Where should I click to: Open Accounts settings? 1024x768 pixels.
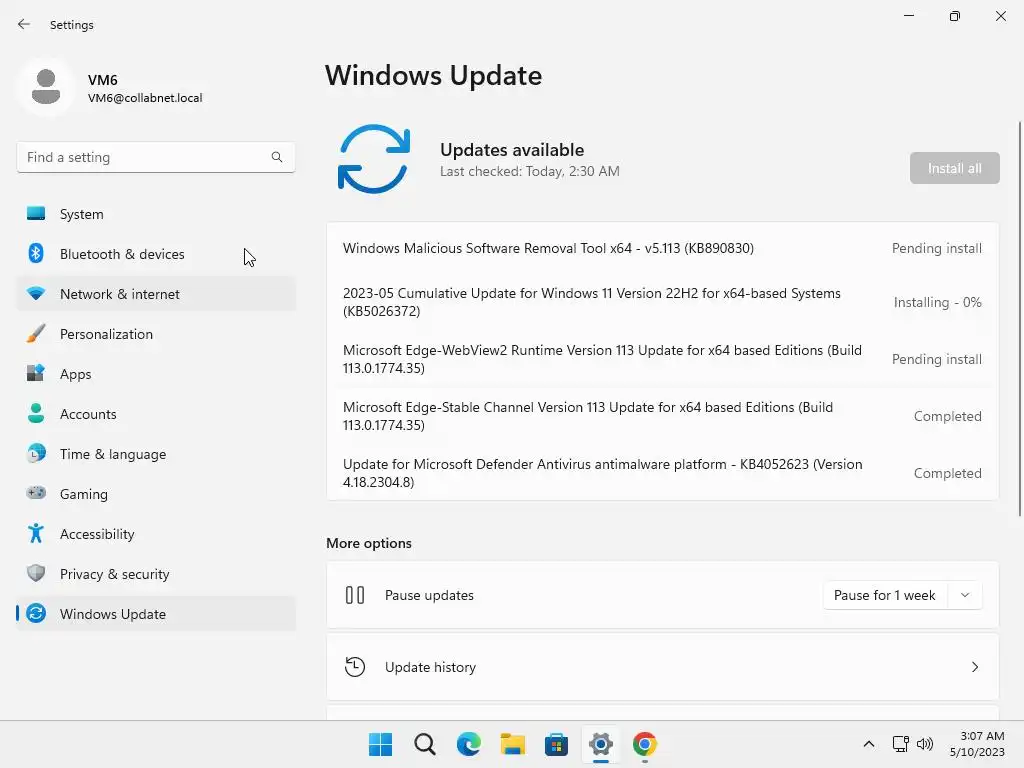pos(156,413)
